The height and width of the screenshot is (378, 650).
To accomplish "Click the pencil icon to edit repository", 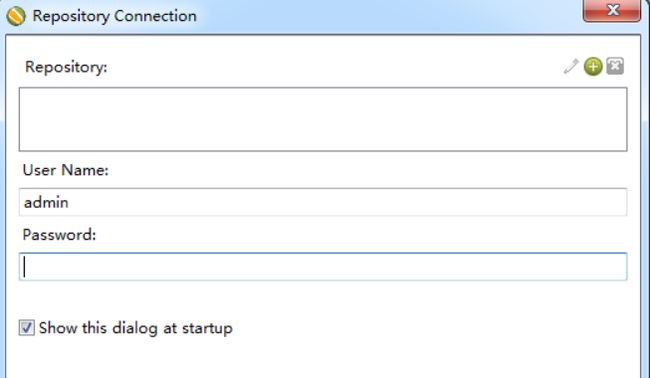I will (x=571, y=66).
